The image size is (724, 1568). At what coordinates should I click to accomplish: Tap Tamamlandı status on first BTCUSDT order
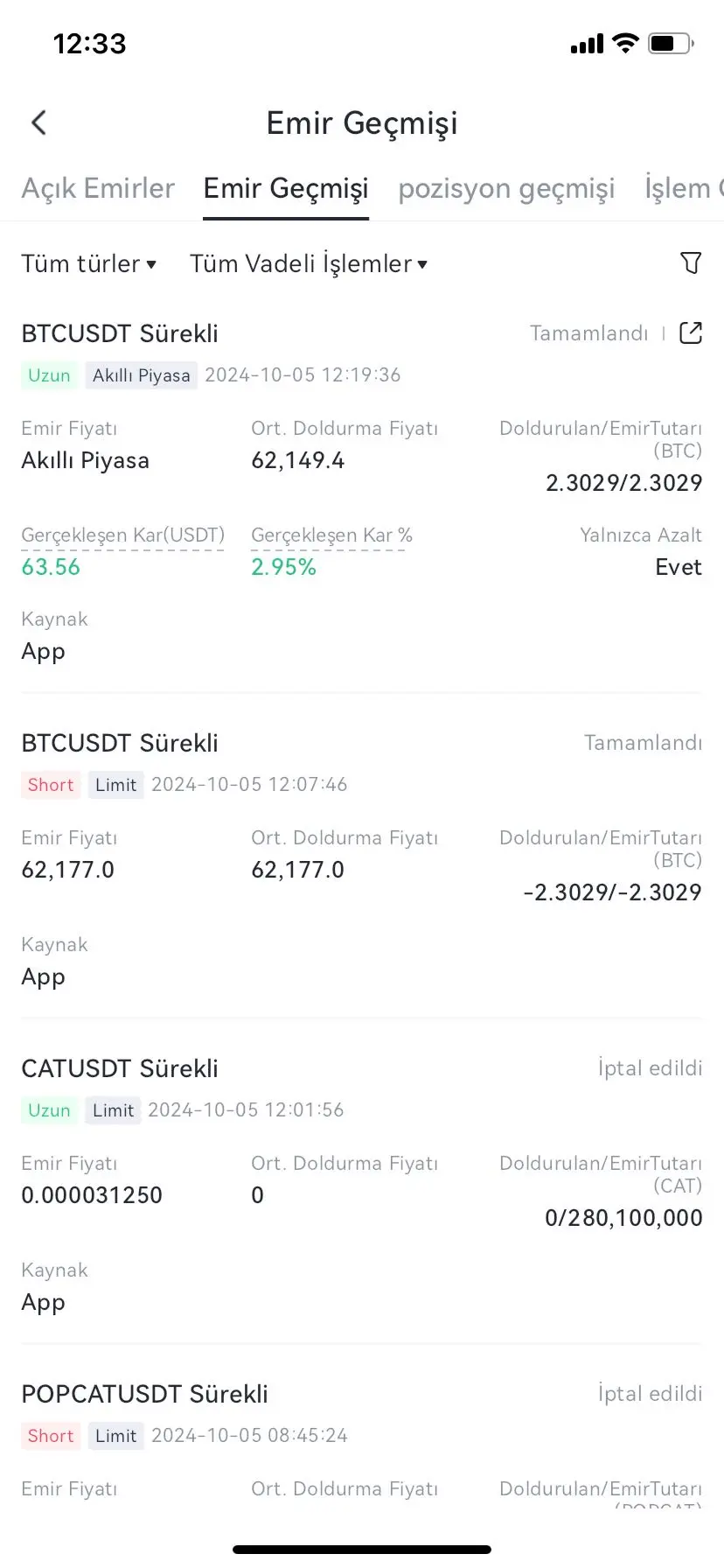pyautogui.click(x=589, y=333)
